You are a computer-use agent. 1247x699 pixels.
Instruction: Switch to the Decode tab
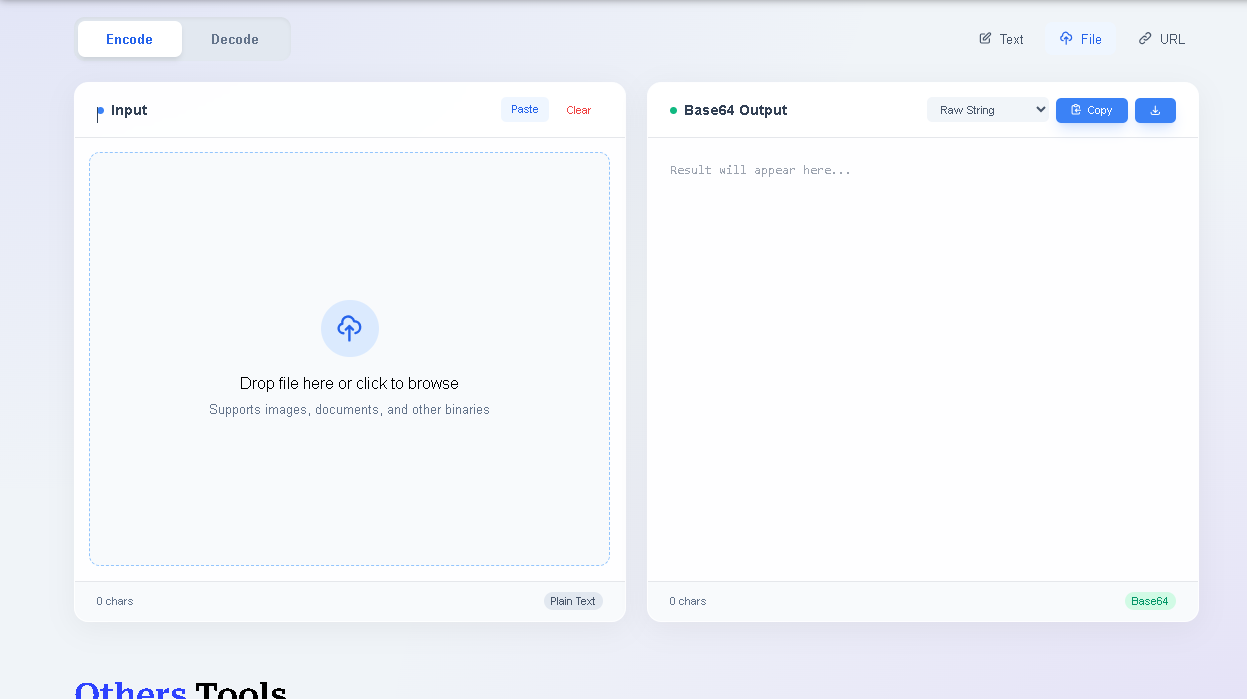234,39
